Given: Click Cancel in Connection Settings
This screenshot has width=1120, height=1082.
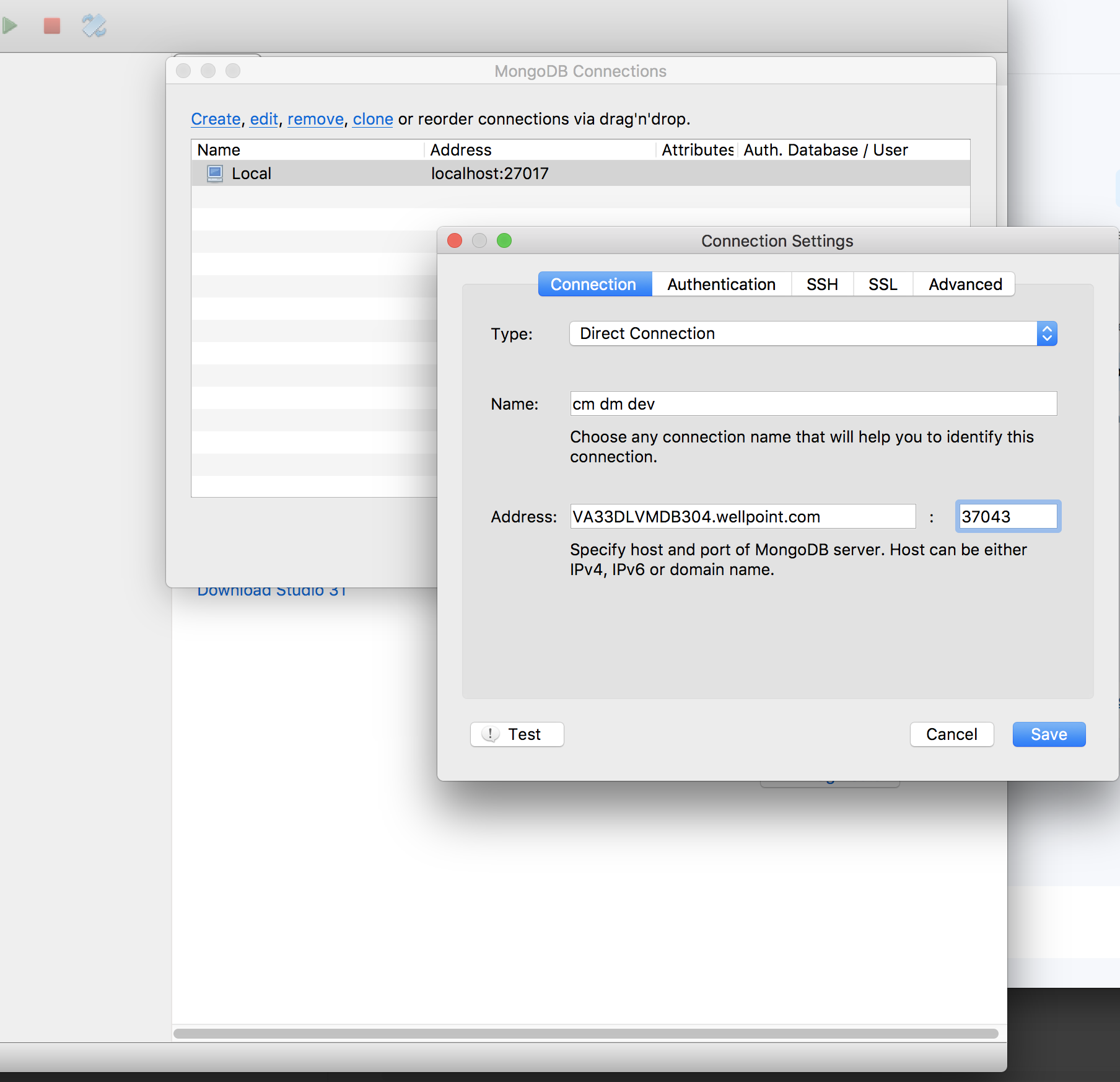Looking at the screenshot, I should click(952, 734).
